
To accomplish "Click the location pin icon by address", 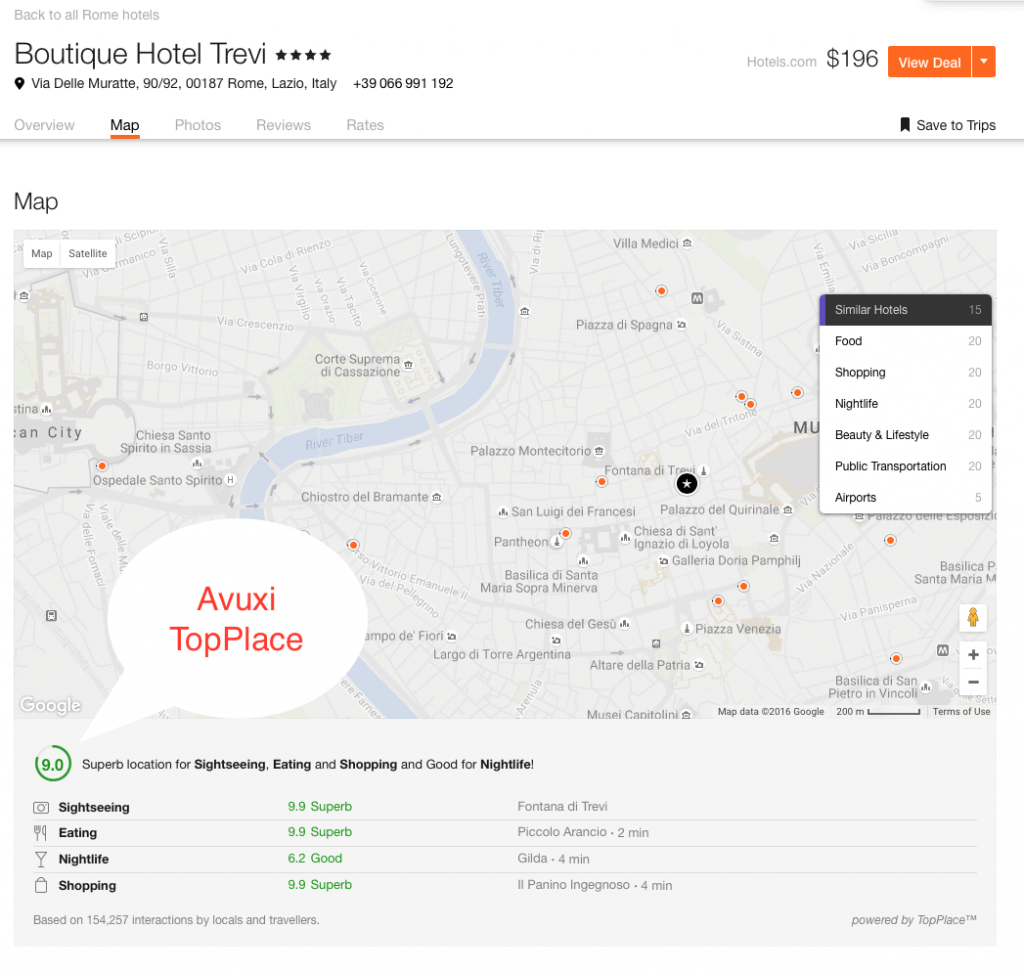I will point(20,84).
